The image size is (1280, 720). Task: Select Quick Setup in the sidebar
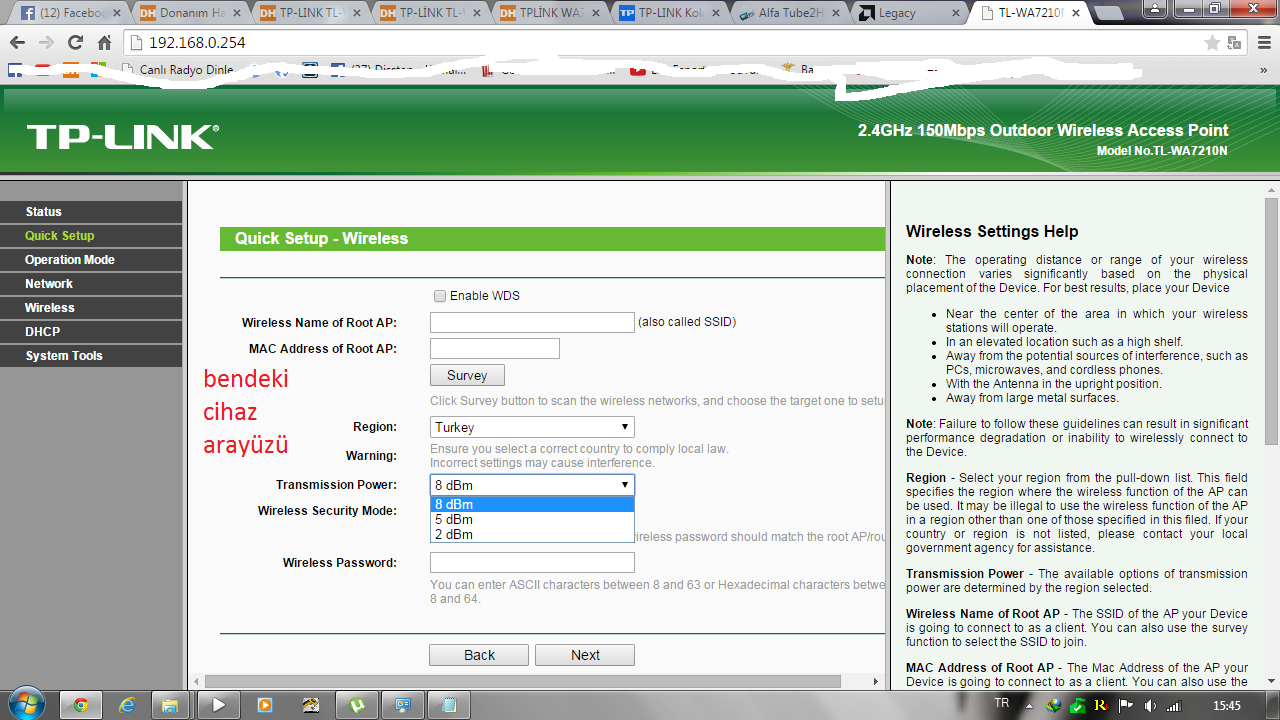click(91, 236)
